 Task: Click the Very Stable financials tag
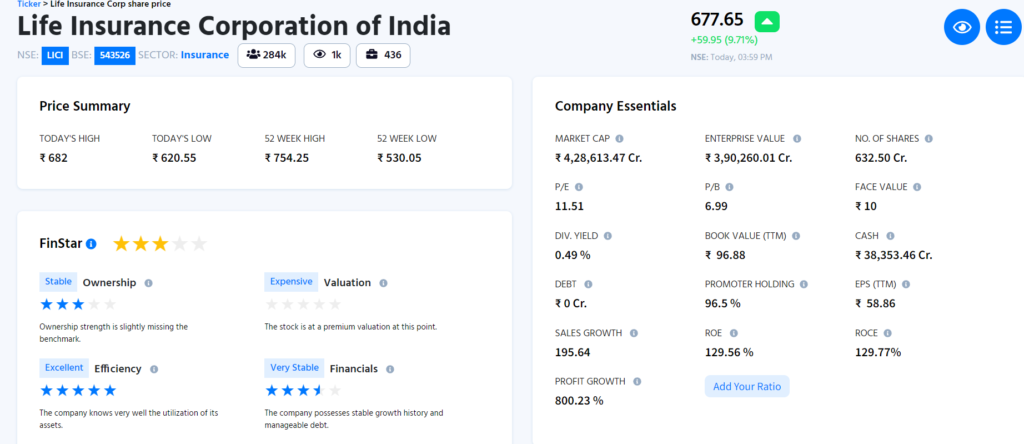pyautogui.click(x=295, y=368)
